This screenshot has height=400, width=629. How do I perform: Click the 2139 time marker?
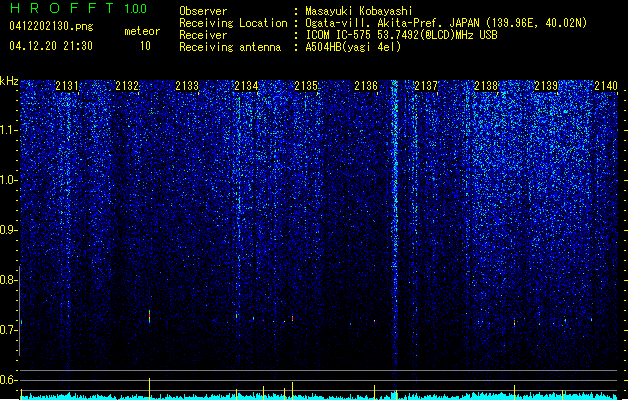tap(546, 86)
